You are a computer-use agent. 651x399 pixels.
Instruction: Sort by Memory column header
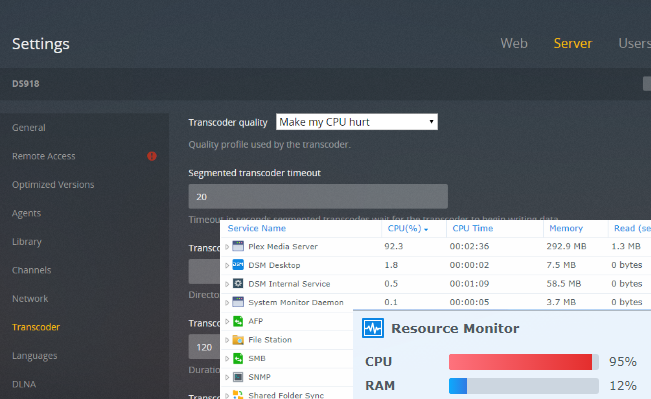click(566, 228)
